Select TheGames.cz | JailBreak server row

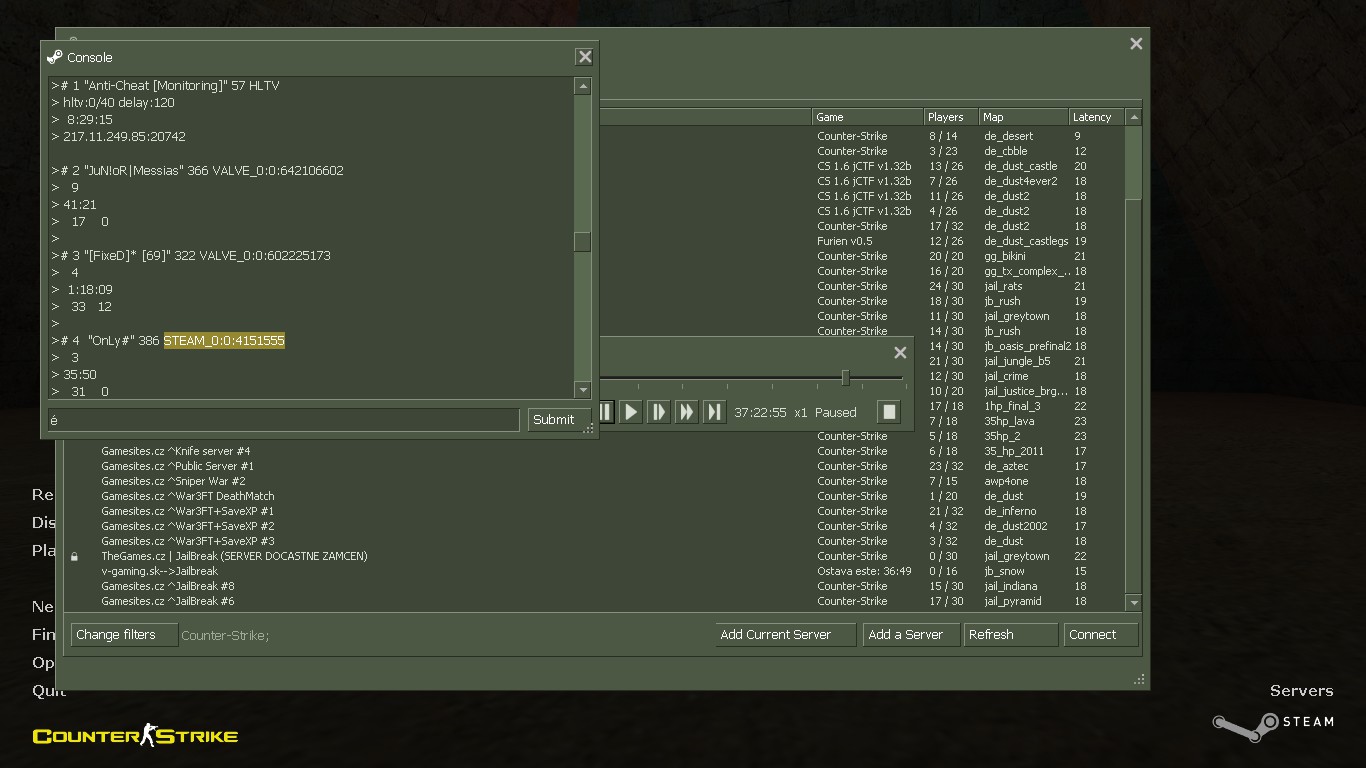point(596,556)
